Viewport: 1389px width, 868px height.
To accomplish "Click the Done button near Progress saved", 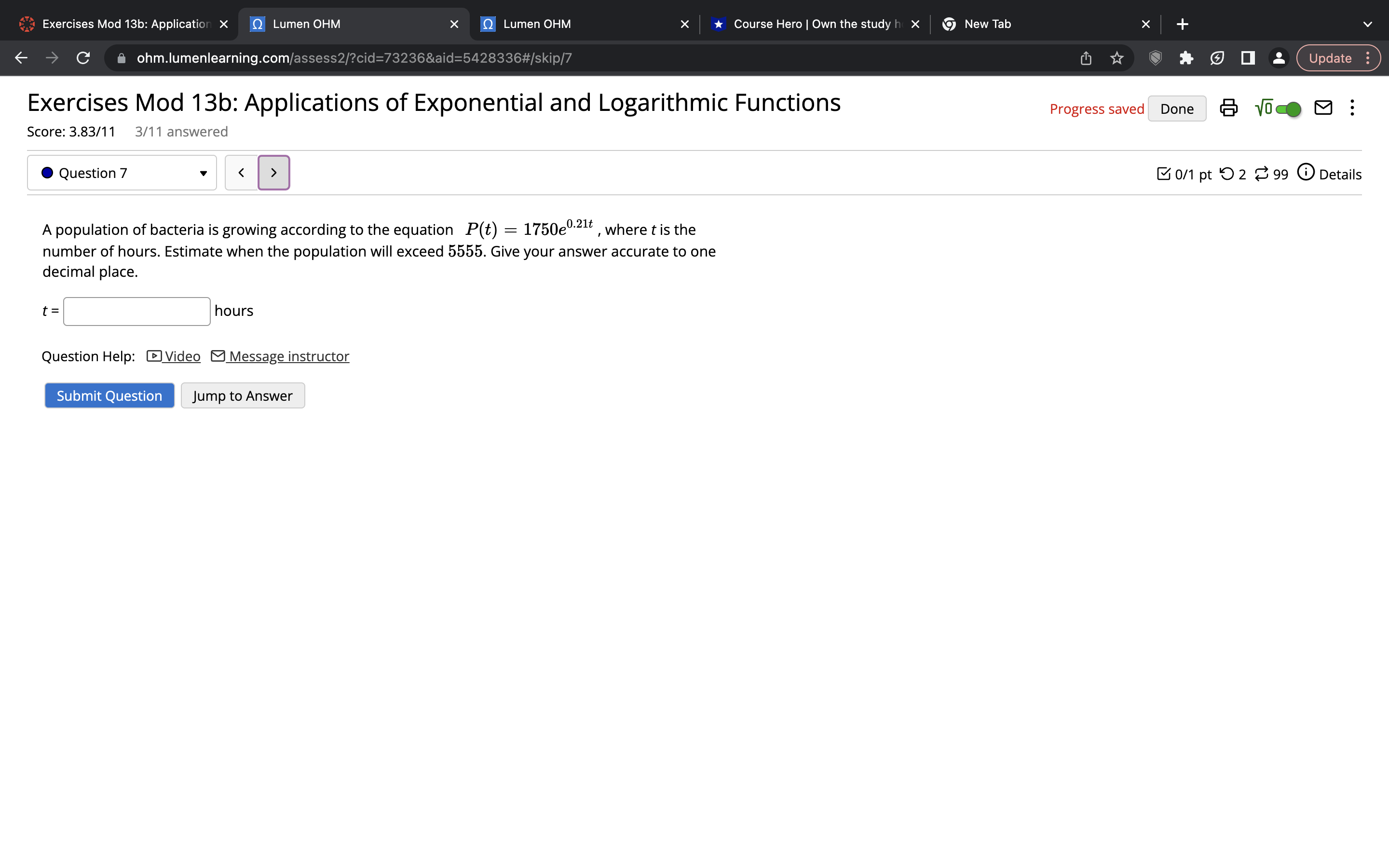I will [x=1177, y=108].
